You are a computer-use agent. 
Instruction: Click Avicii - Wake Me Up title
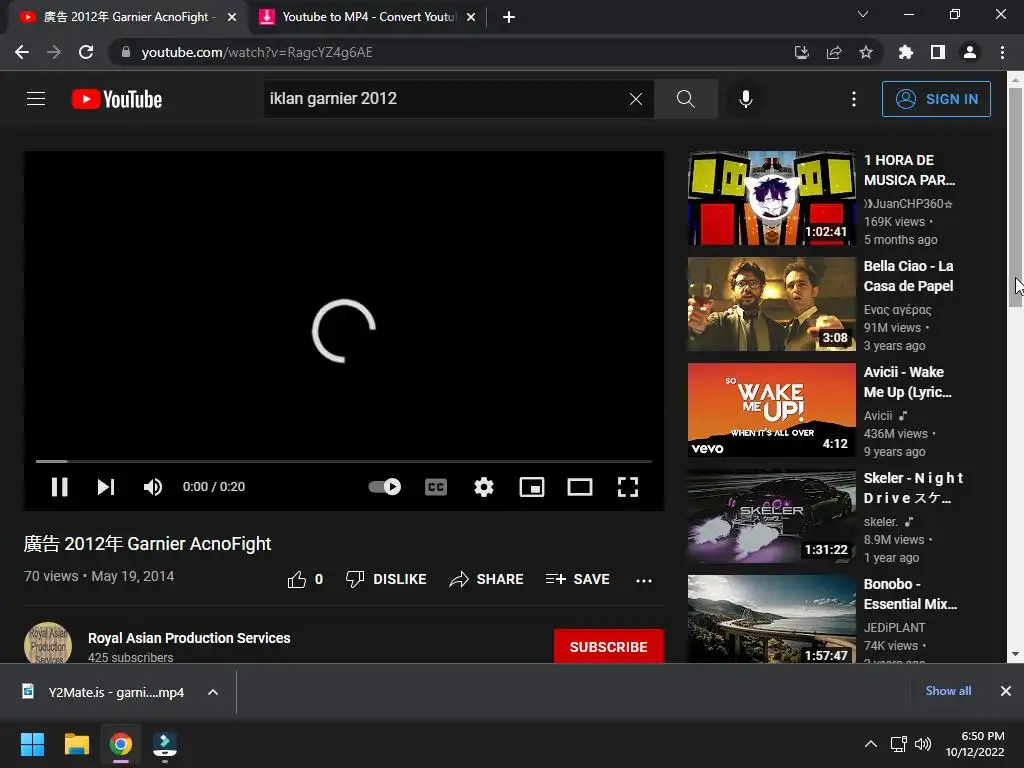[908, 381]
